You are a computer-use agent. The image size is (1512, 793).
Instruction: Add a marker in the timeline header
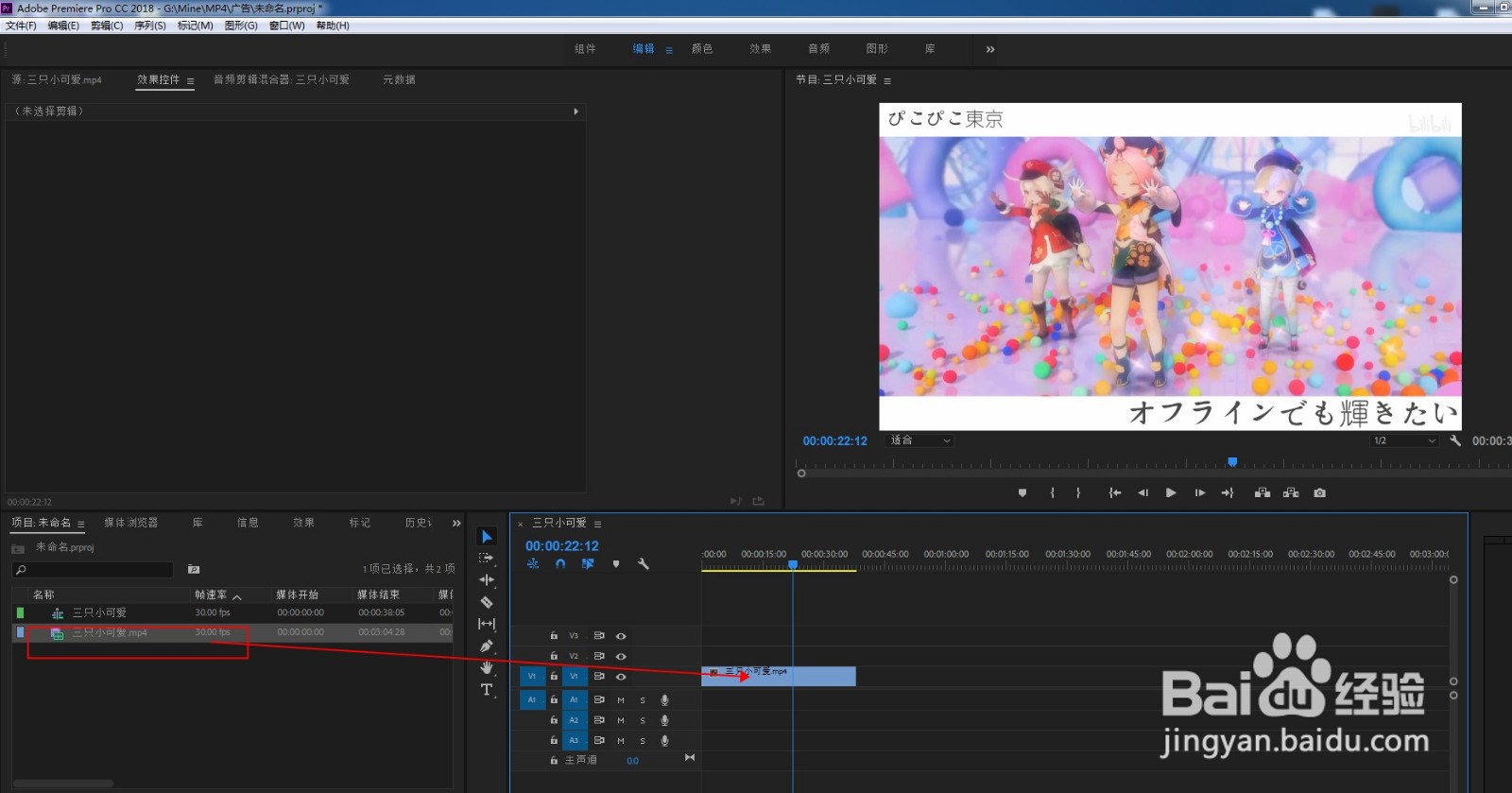616,564
